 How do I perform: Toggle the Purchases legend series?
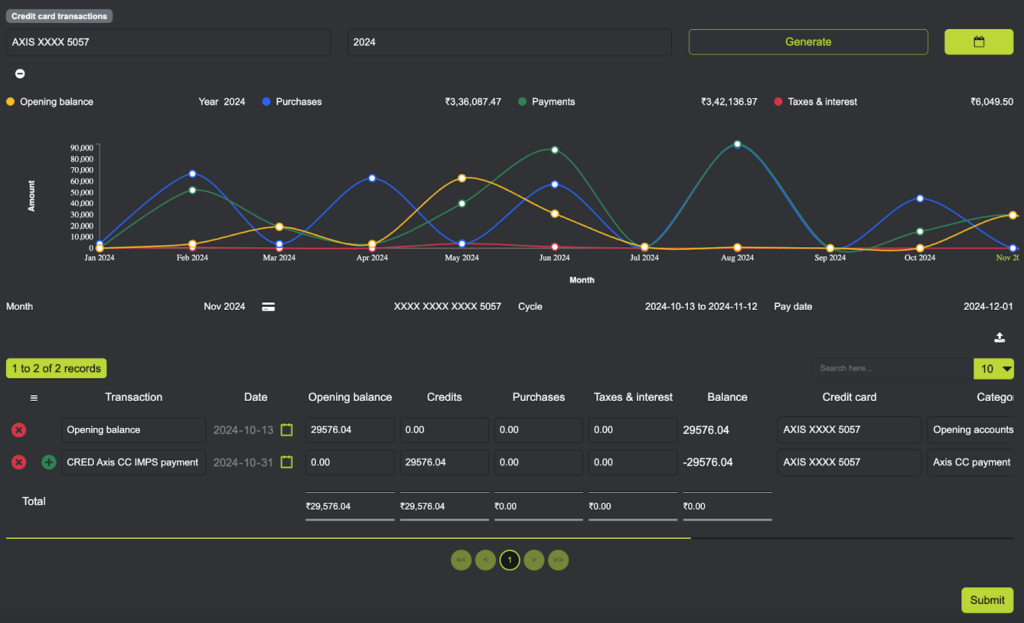292,102
